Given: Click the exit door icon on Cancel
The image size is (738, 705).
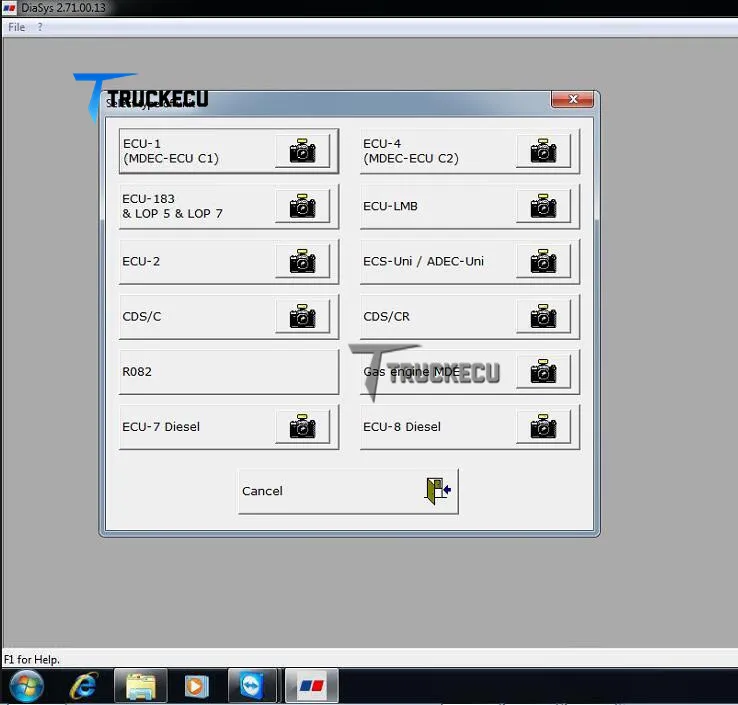Looking at the screenshot, I should 438,491.
